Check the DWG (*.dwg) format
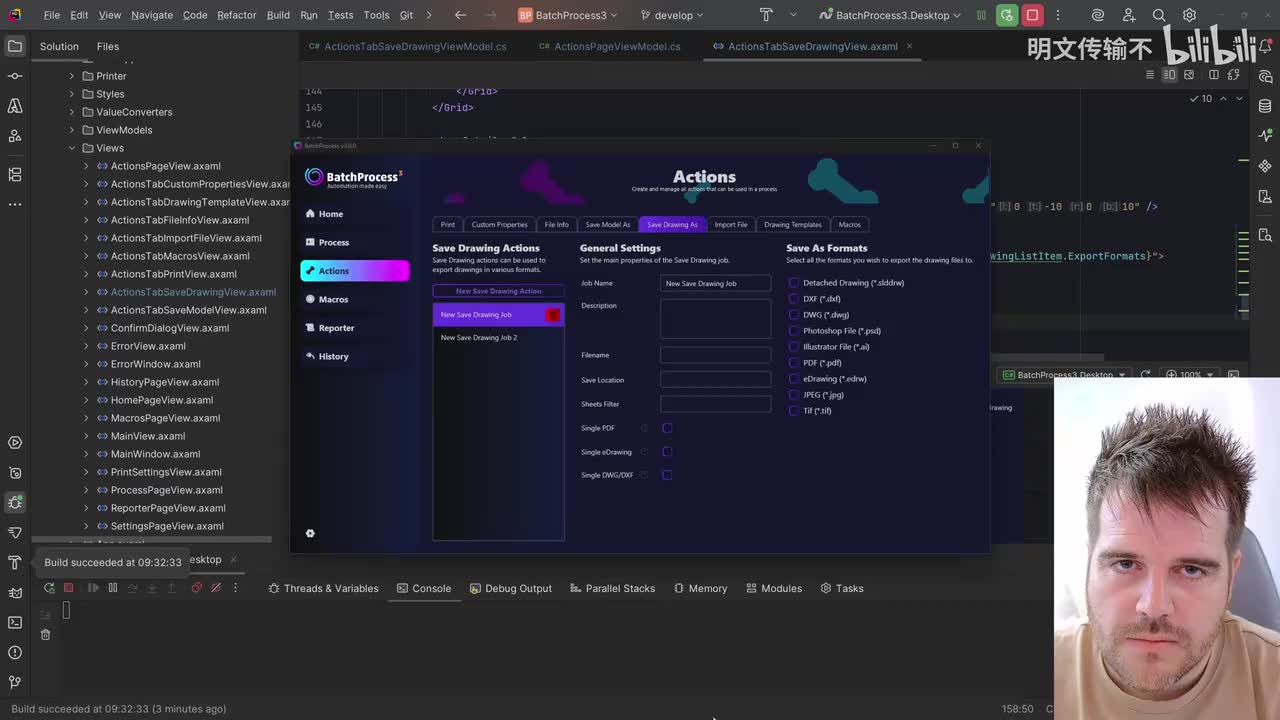This screenshot has width=1280, height=720. click(794, 315)
